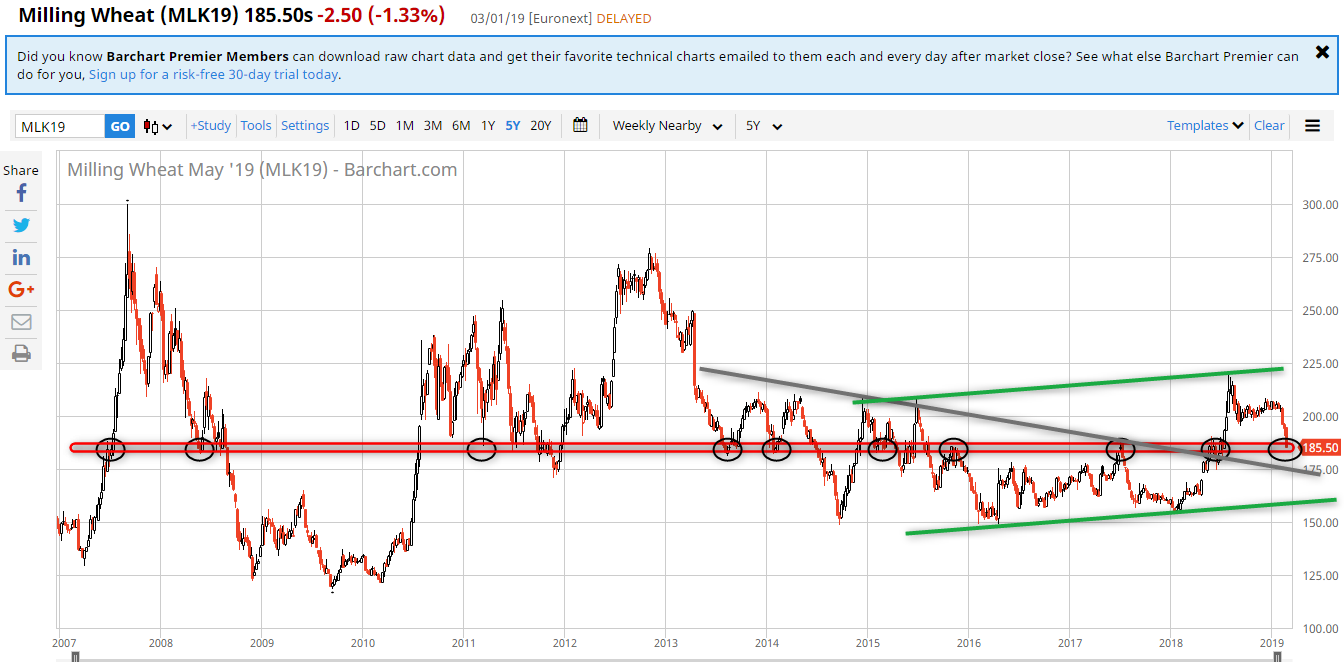Open the hamburger menu at toolbar right
The width and height of the screenshot is (1344, 662).
coord(1312,126)
